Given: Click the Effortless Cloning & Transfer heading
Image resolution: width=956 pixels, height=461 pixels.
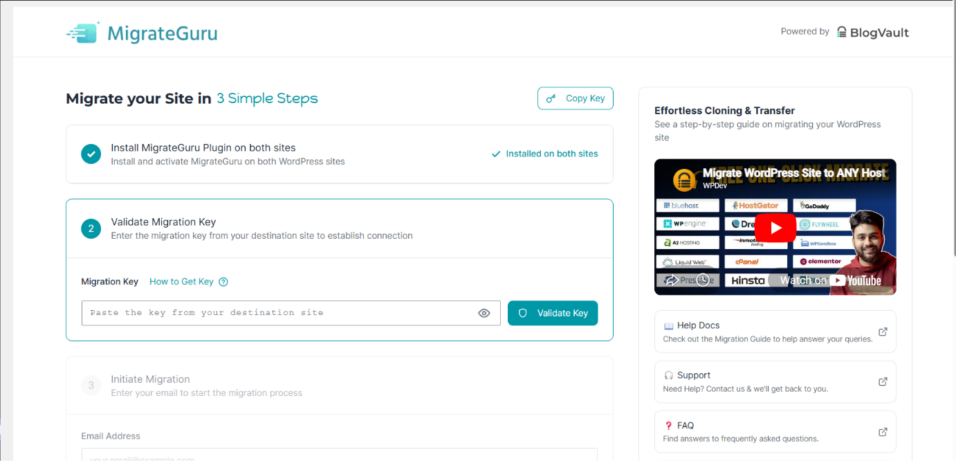Looking at the screenshot, I should (724, 111).
